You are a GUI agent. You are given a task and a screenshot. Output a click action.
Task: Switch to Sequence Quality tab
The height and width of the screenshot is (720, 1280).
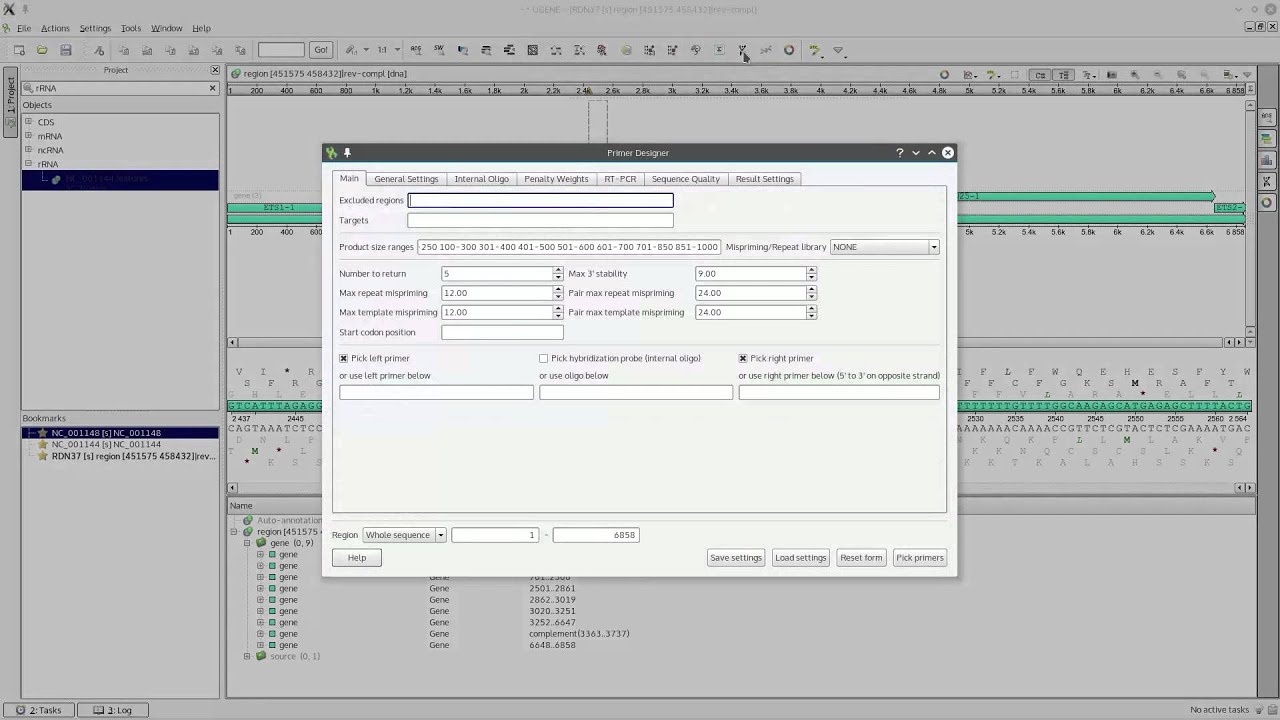[x=685, y=179]
